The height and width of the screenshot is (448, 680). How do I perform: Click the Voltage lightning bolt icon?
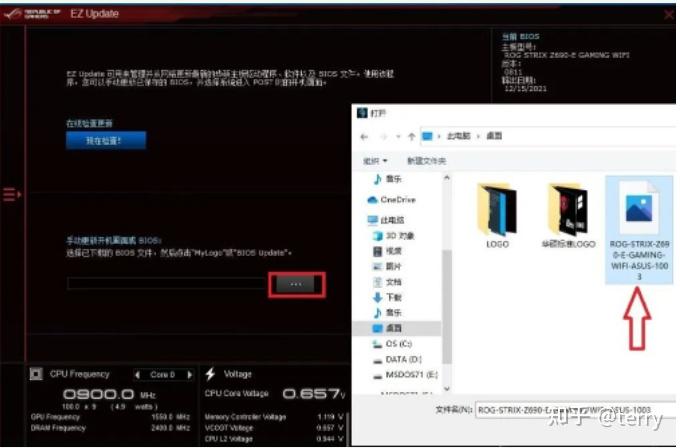point(210,374)
